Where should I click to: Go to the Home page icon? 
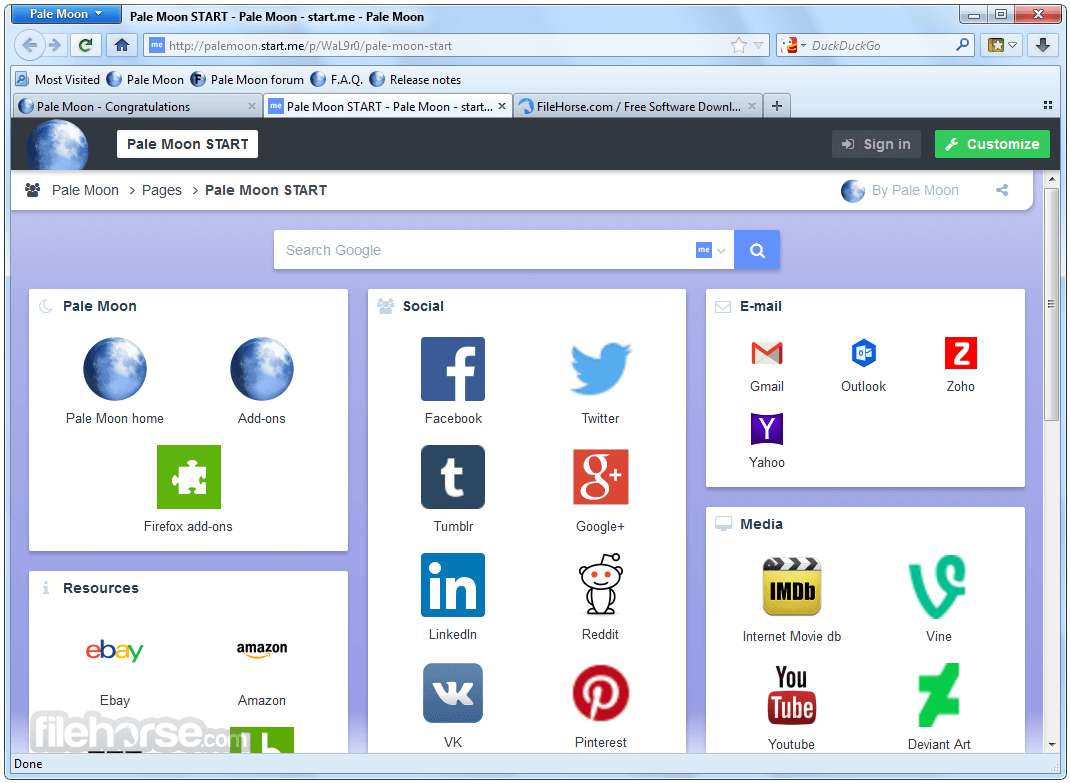coord(122,46)
